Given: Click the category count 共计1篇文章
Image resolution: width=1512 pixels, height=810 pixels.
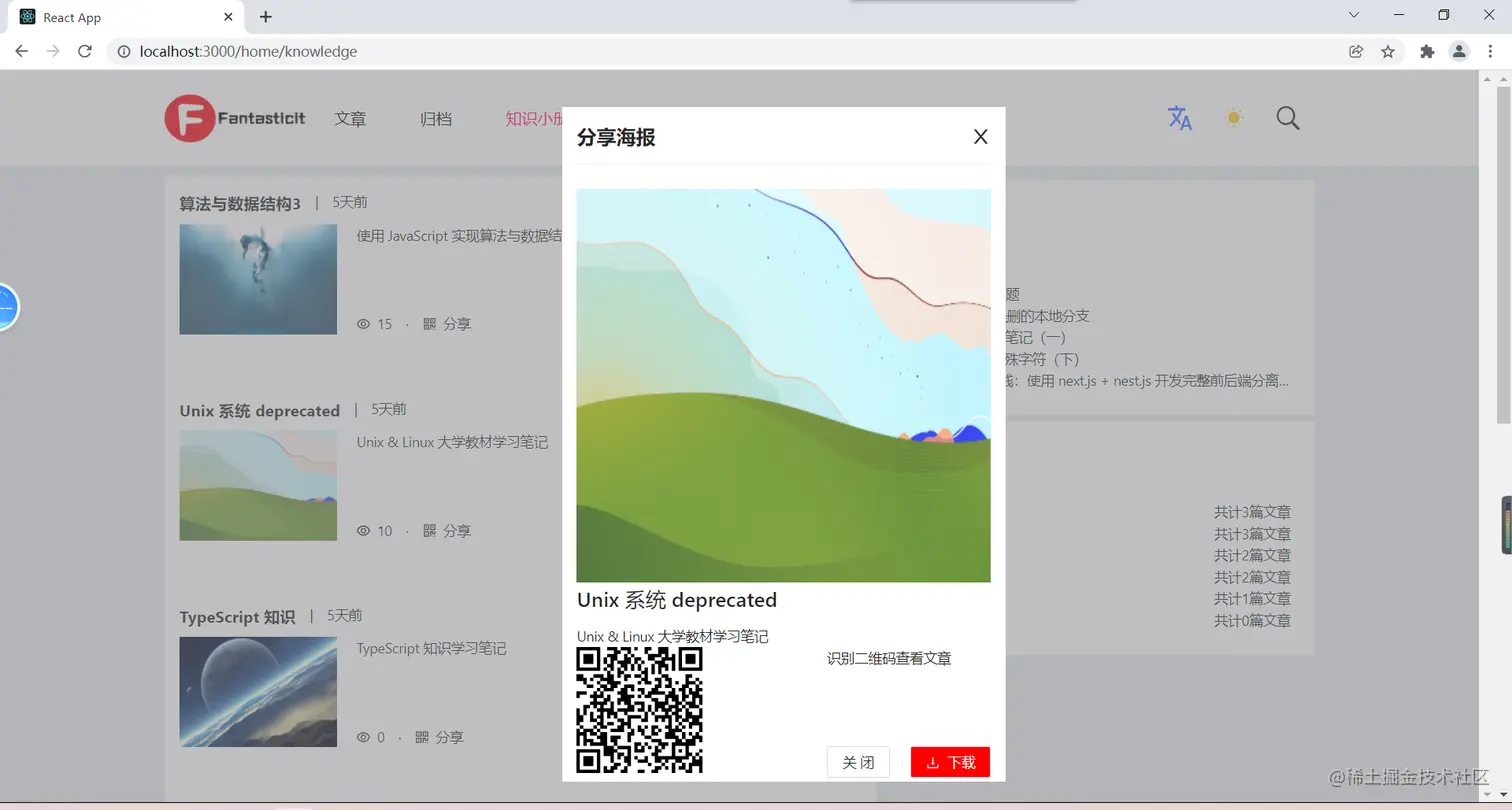Looking at the screenshot, I should (1252, 598).
